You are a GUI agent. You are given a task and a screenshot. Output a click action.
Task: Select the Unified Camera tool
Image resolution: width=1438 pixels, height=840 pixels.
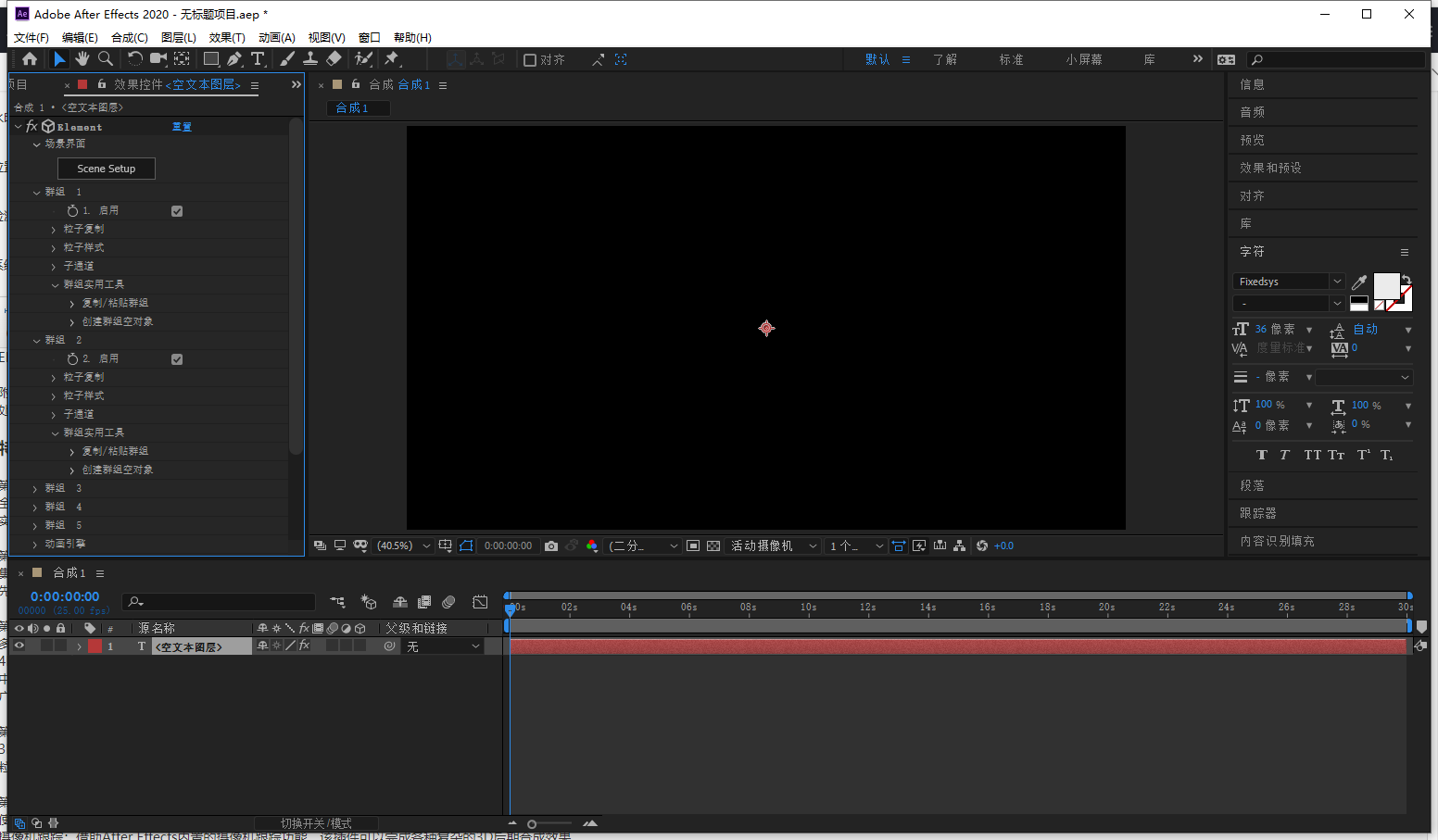point(158,59)
